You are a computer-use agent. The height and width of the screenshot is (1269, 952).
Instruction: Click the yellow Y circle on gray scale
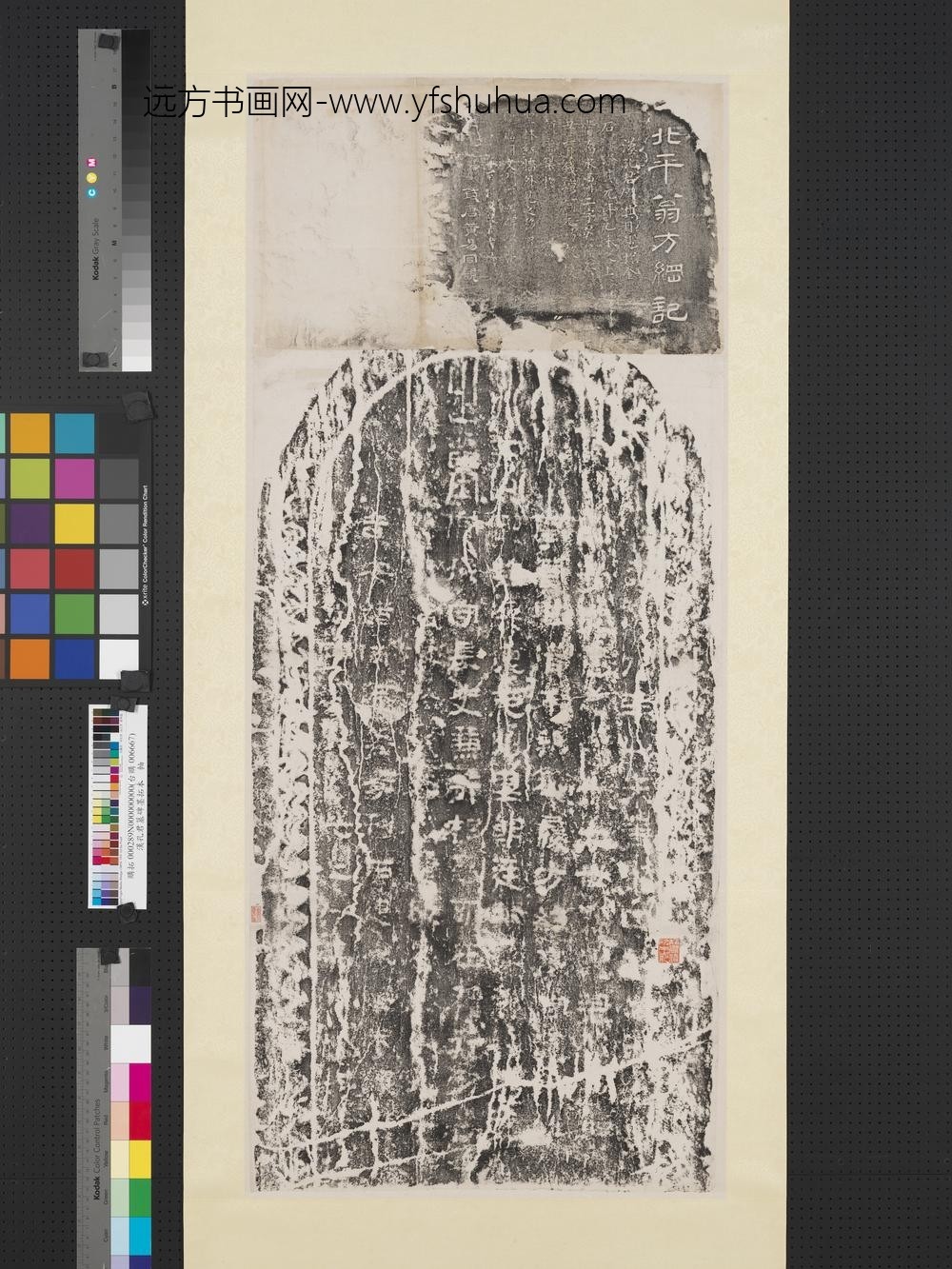(x=93, y=177)
